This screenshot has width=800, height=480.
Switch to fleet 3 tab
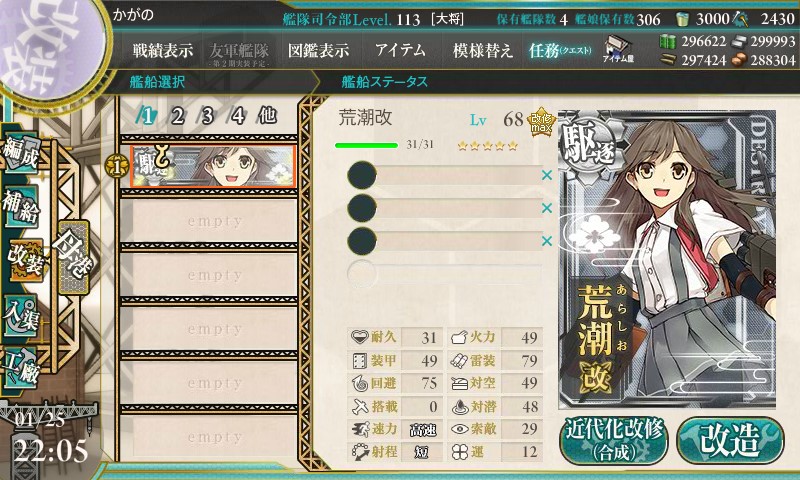(x=207, y=116)
